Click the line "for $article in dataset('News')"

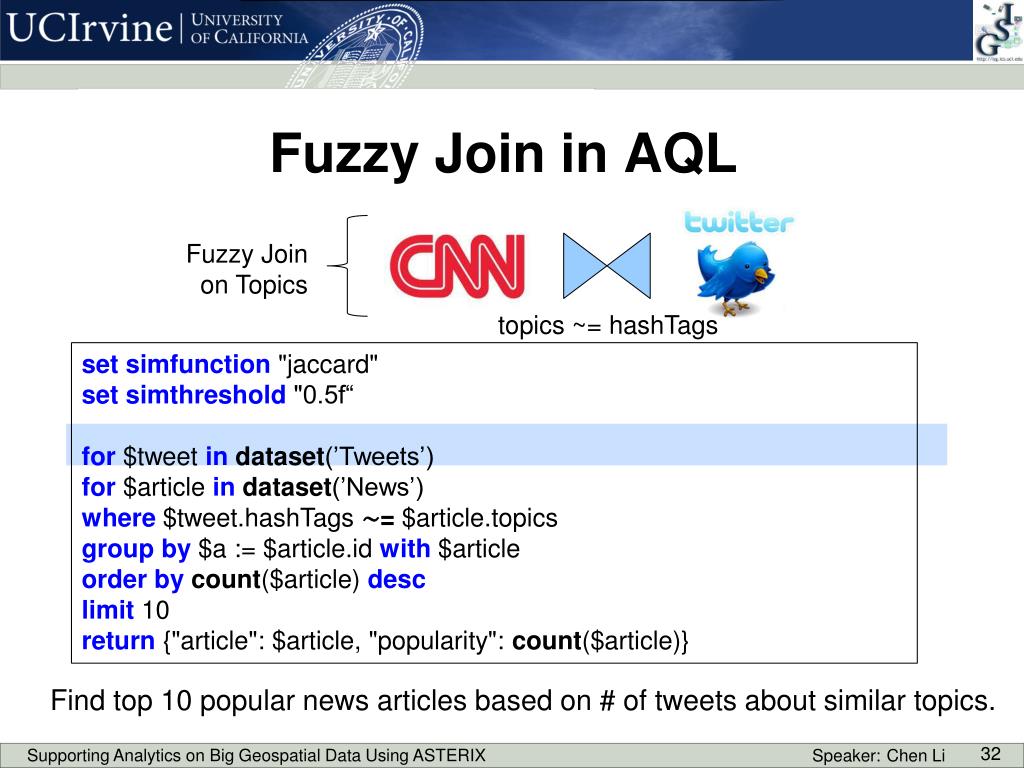click(x=253, y=487)
